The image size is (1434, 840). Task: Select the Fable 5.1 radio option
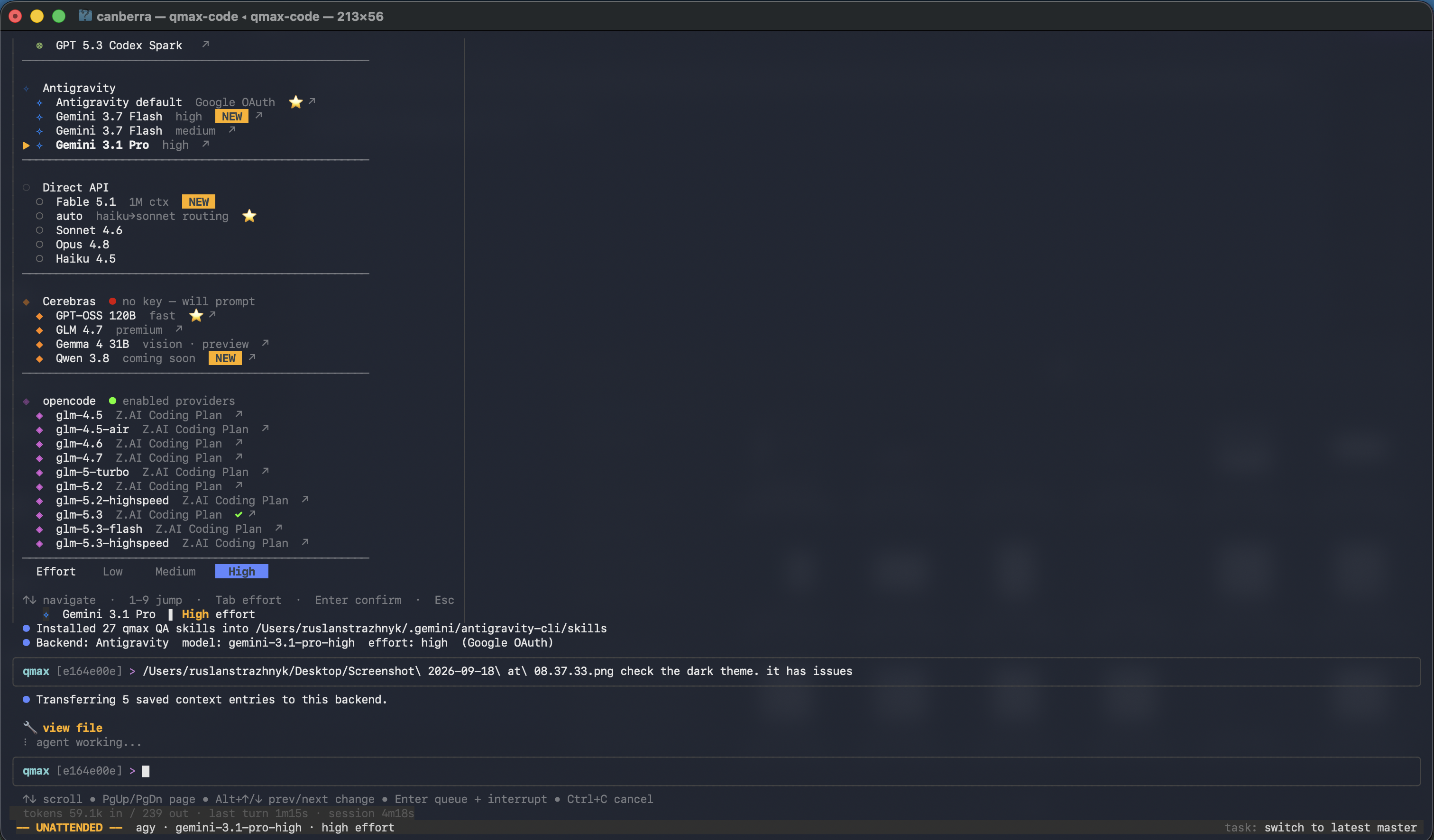39,201
